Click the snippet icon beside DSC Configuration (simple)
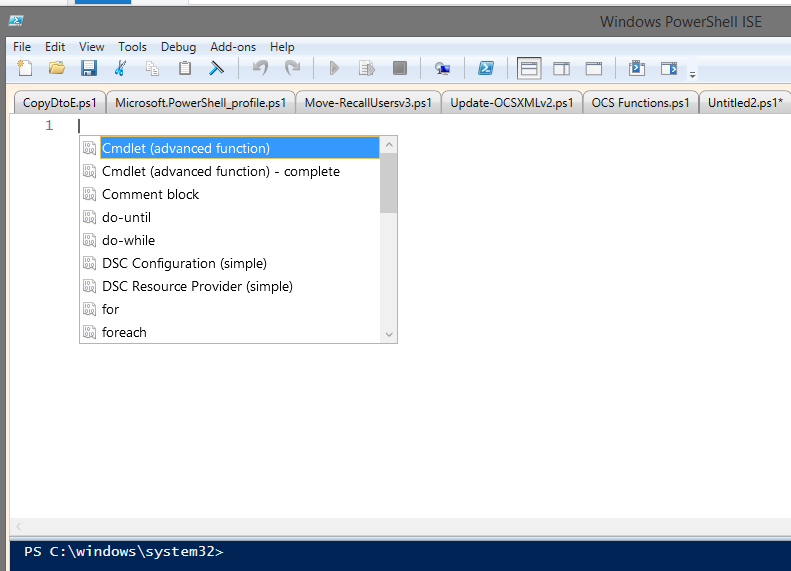The image size is (791, 571). point(89,263)
